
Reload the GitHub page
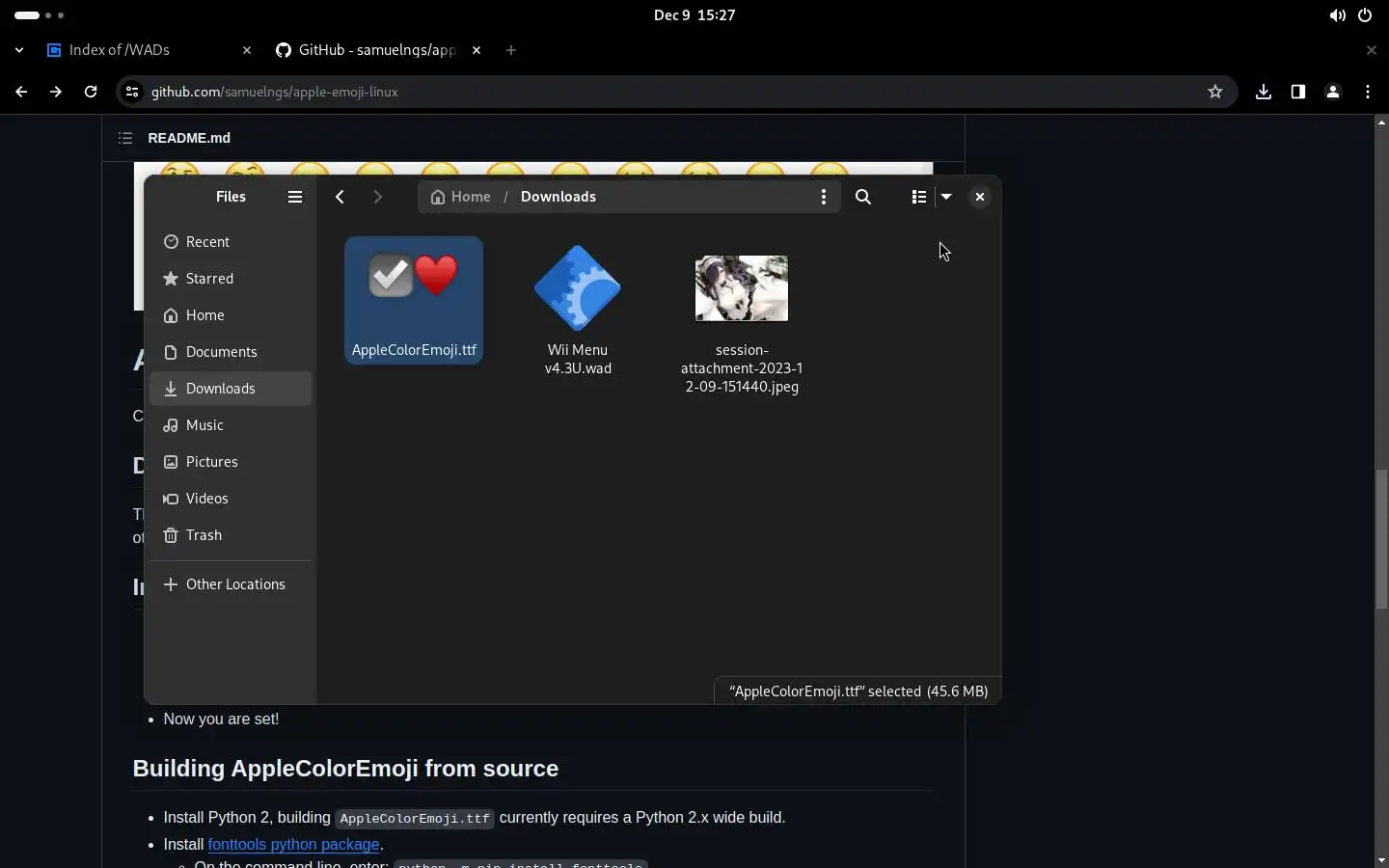pos(91,92)
